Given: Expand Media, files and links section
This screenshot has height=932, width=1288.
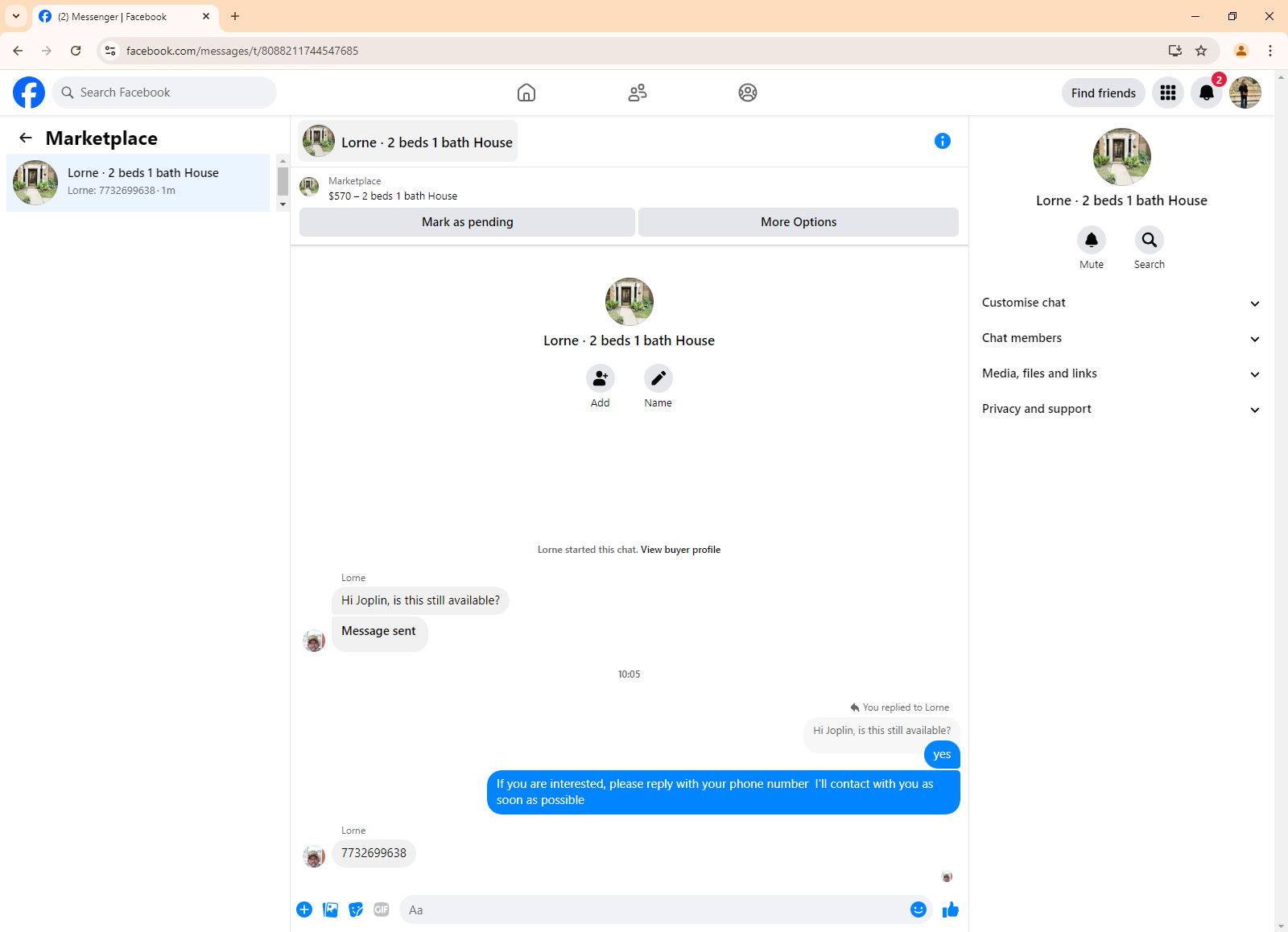Looking at the screenshot, I should point(1121,373).
